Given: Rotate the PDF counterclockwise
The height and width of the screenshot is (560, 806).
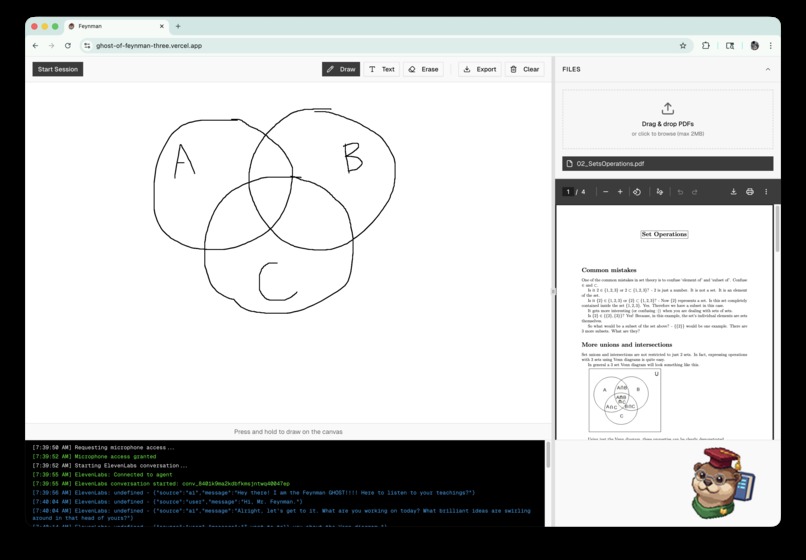Looking at the screenshot, I should click(637, 192).
